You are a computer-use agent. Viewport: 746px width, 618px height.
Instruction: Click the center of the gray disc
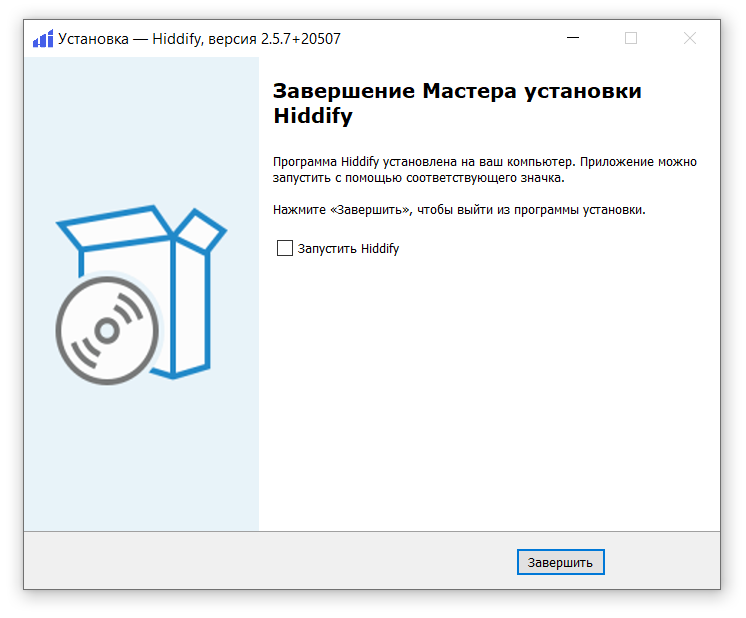[105, 331]
